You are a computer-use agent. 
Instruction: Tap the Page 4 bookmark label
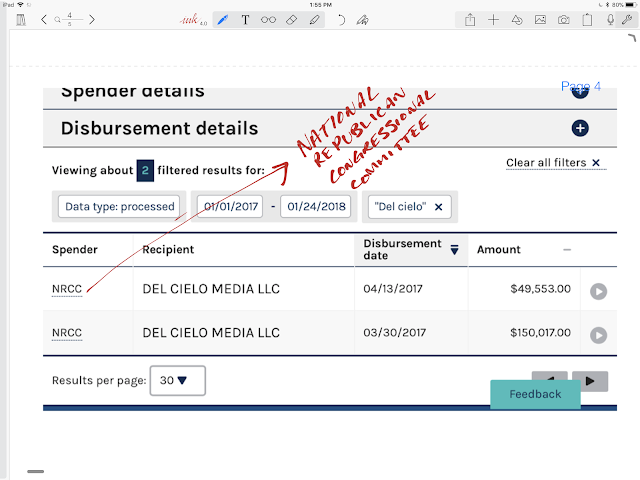pos(580,86)
